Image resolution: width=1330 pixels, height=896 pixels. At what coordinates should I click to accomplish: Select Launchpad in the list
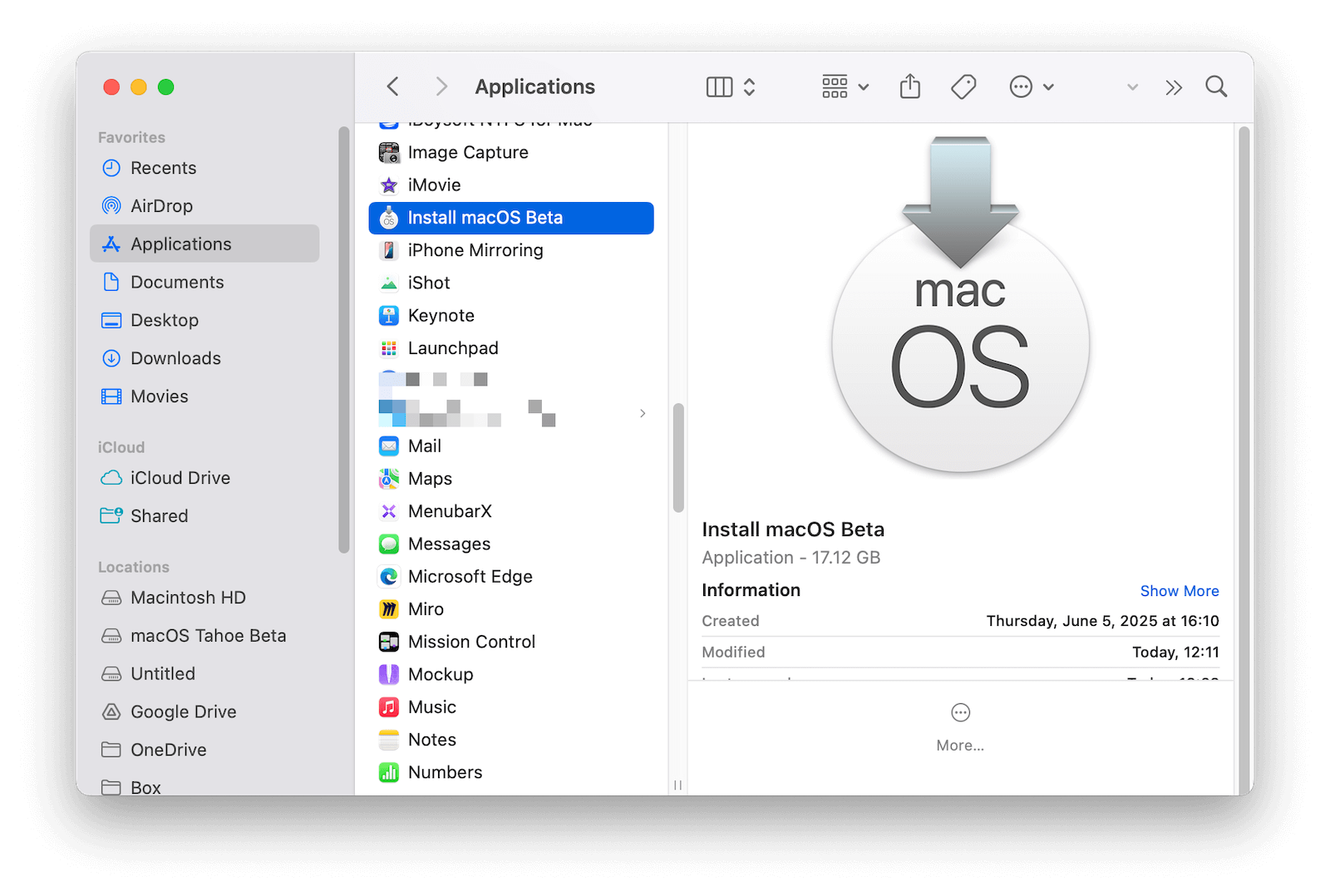point(511,348)
